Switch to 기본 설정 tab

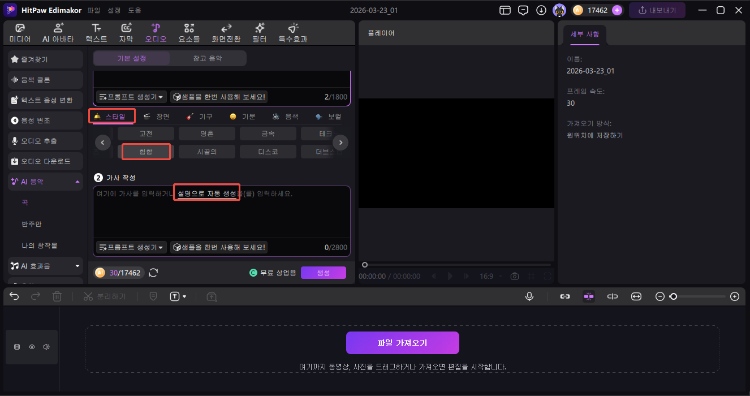pos(132,58)
